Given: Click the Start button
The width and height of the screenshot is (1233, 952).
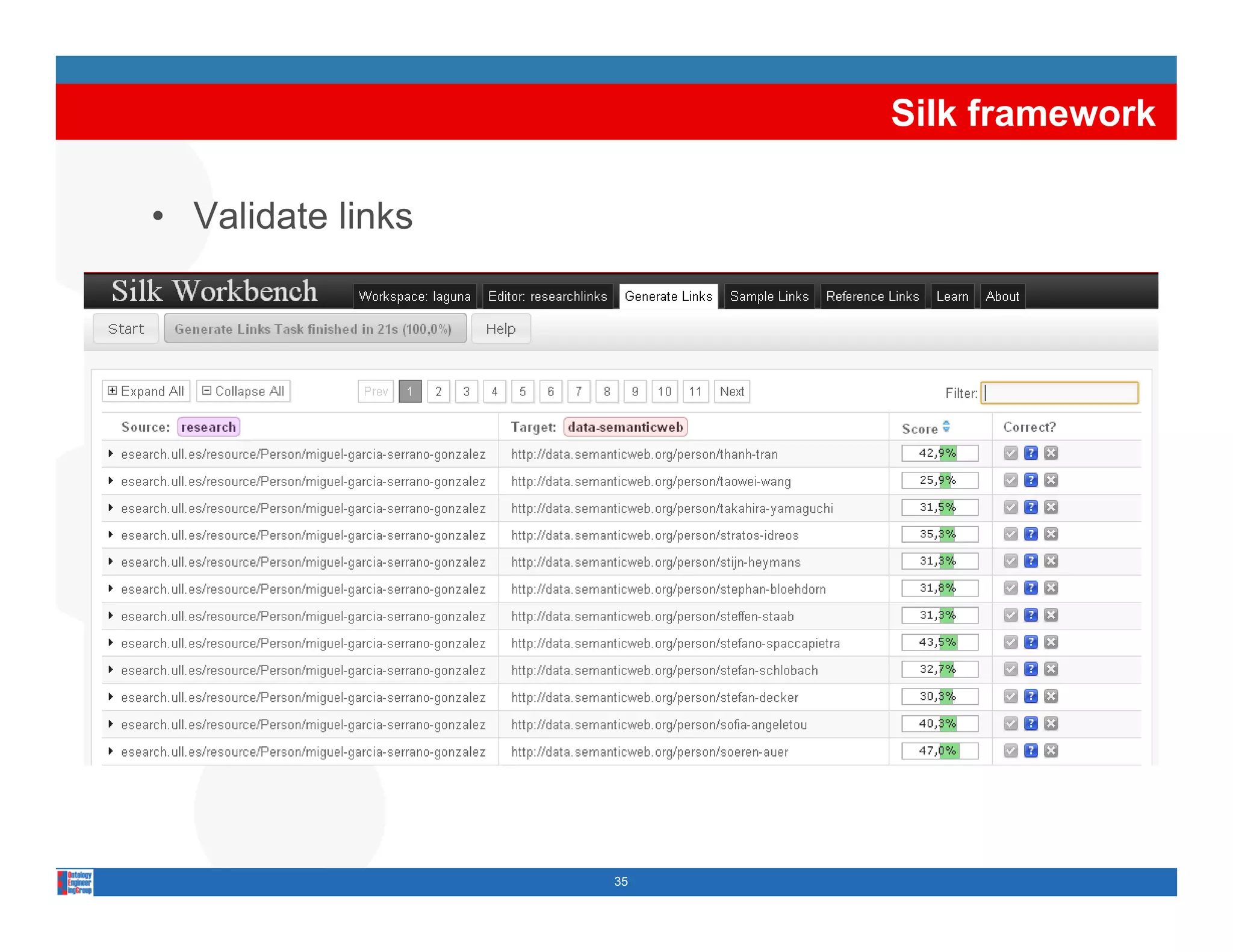Looking at the screenshot, I should [126, 329].
